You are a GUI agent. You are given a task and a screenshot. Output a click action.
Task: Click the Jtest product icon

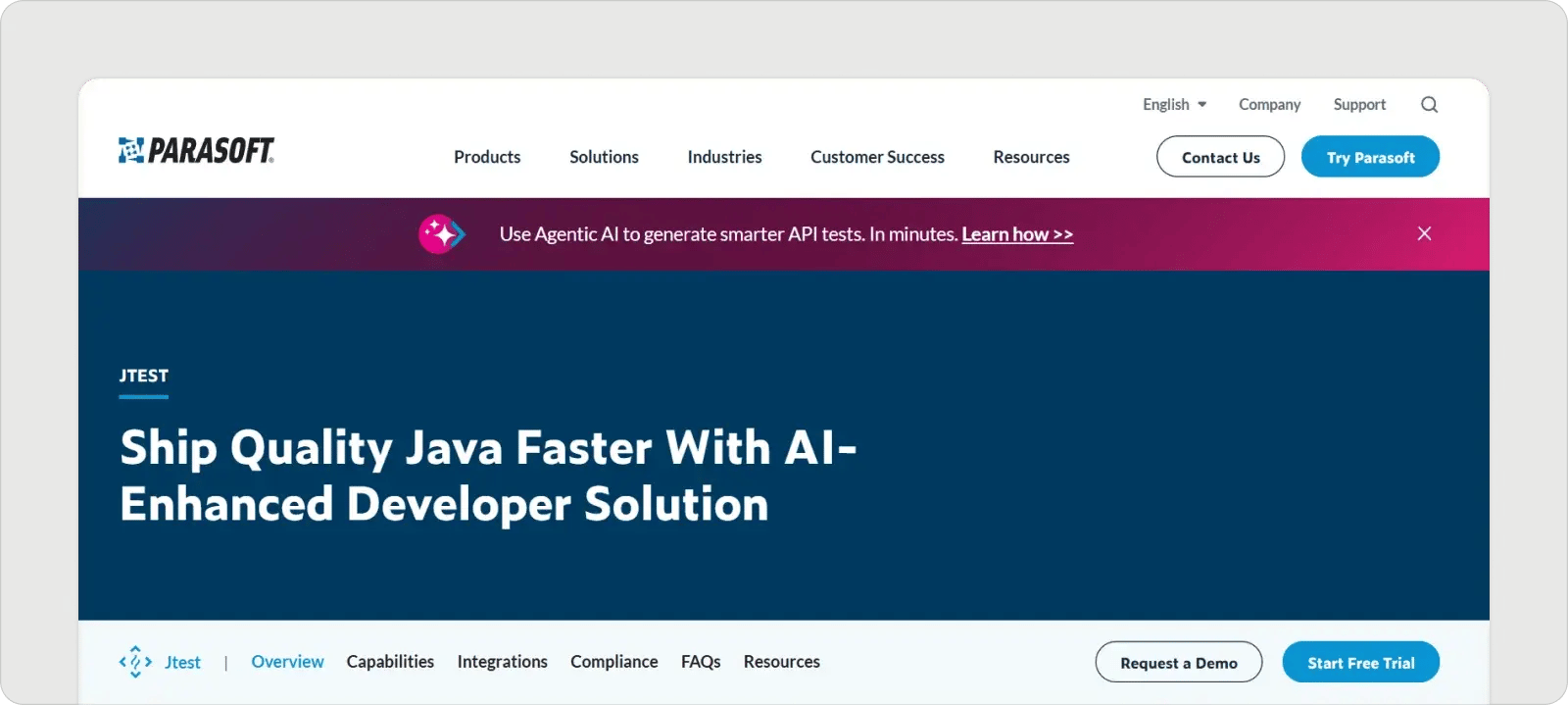click(x=135, y=662)
